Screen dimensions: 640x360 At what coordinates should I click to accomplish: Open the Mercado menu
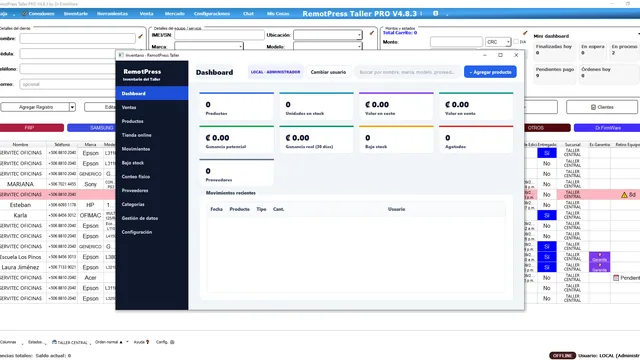[174, 13]
